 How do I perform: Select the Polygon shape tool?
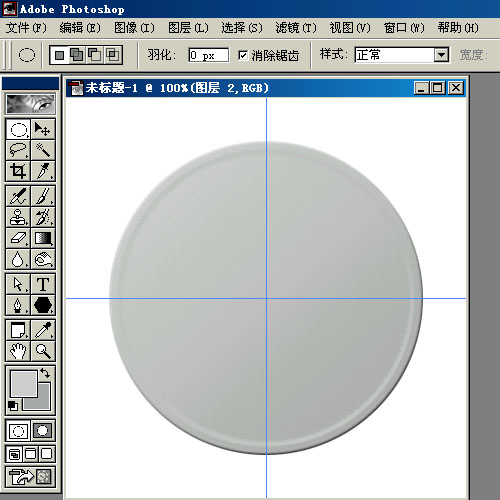coord(43,305)
